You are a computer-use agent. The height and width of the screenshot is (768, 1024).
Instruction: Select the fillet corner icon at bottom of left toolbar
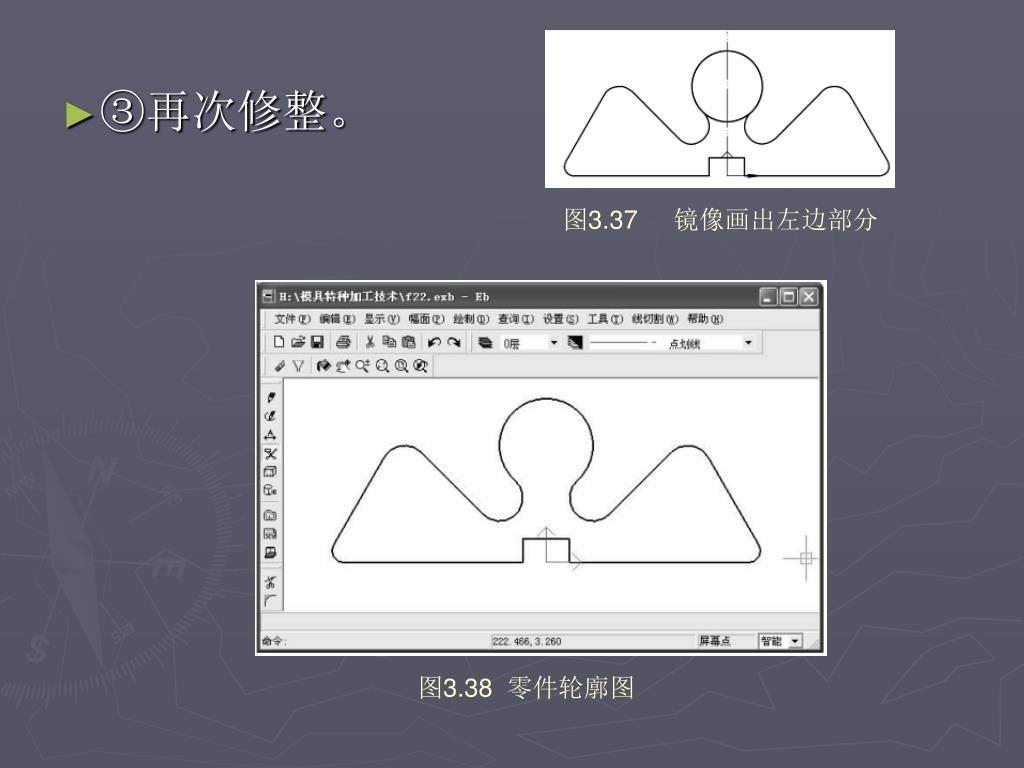point(270,601)
